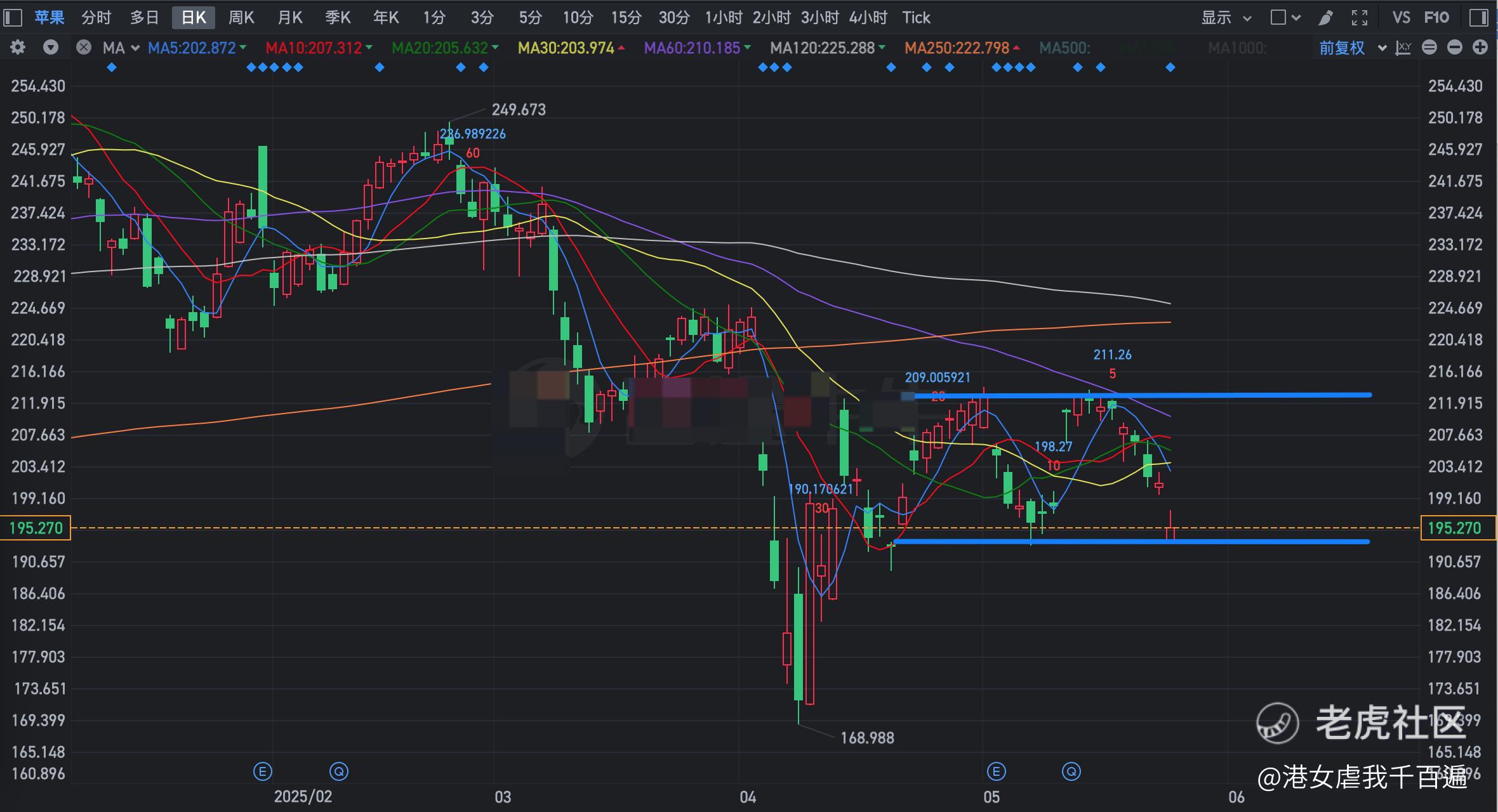The width and height of the screenshot is (1498, 812).
Task: Select the 月K monthly candlestick tab
Action: 289,18
